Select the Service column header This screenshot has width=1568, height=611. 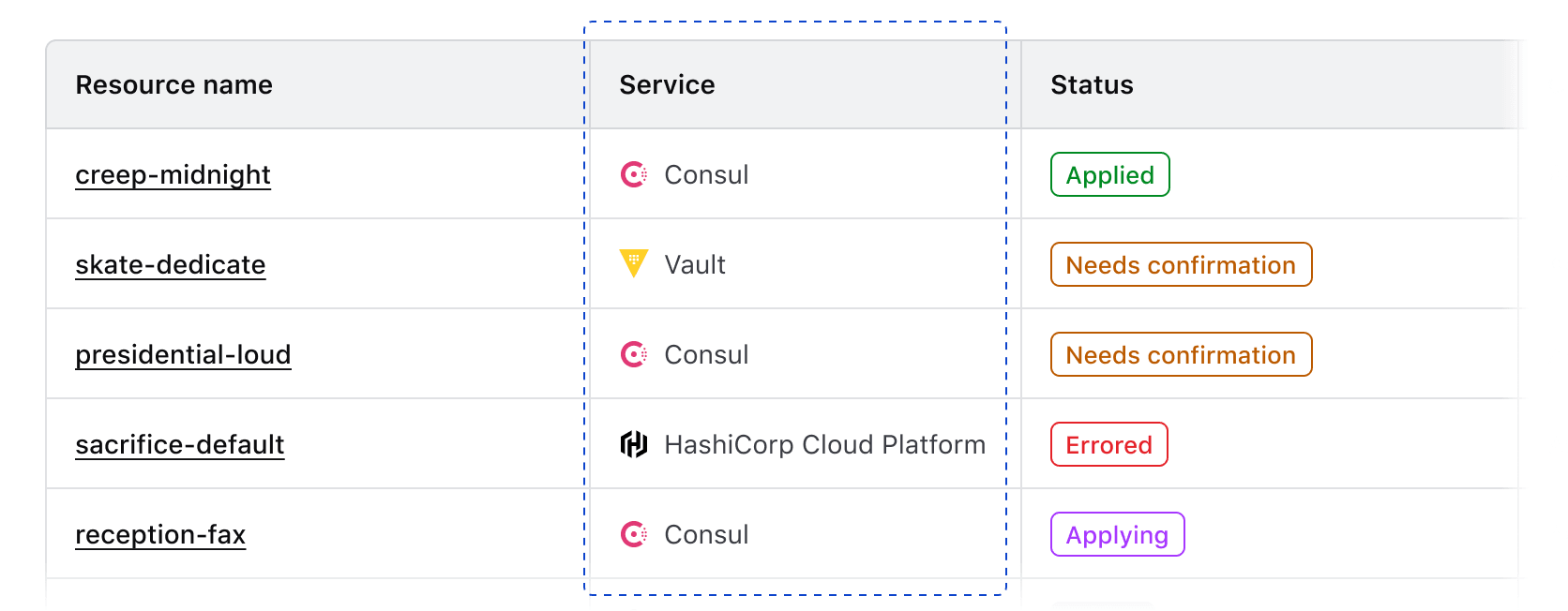point(667,85)
